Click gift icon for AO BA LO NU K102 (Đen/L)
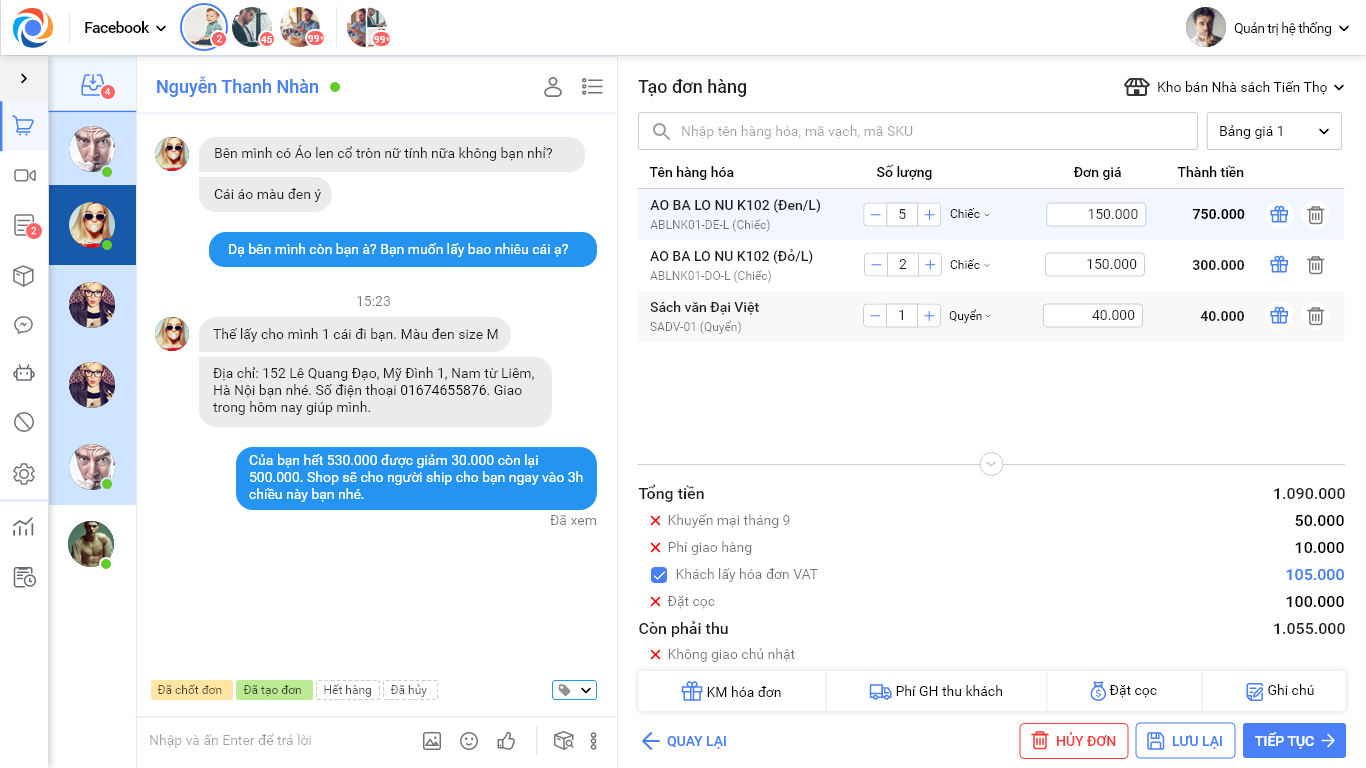The width and height of the screenshot is (1366, 768). click(1279, 214)
